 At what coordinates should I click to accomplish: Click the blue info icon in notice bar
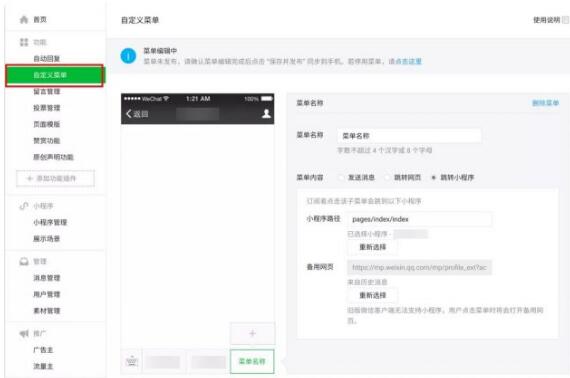[x=128, y=56]
